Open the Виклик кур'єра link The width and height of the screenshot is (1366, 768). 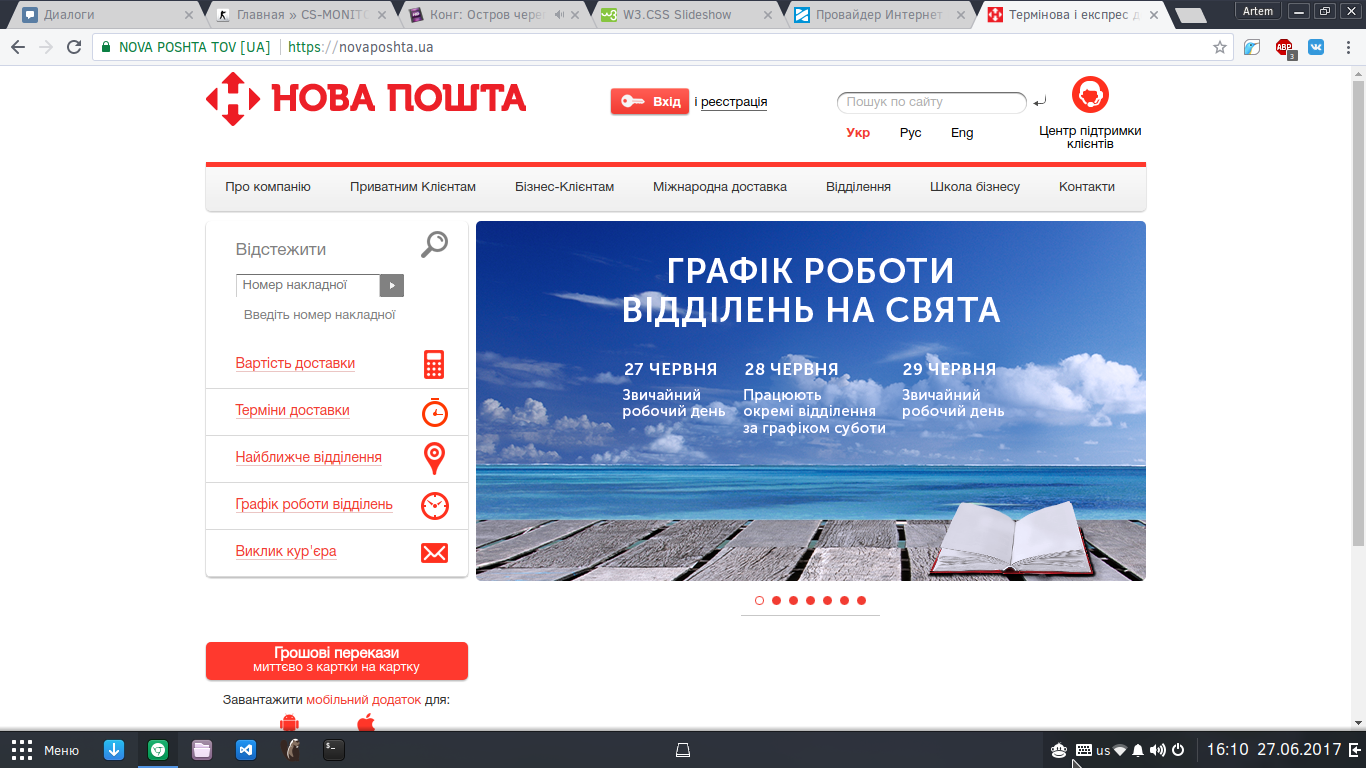tap(286, 551)
